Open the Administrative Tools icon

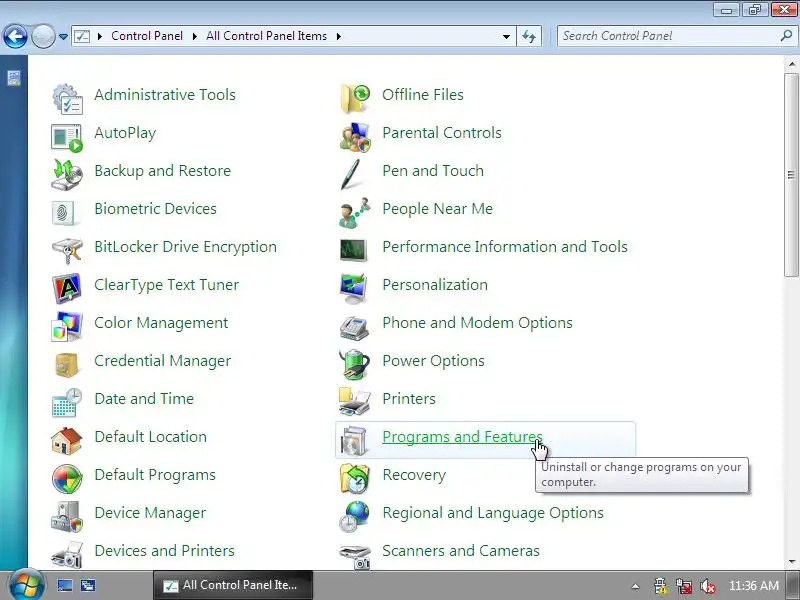[x=67, y=98]
